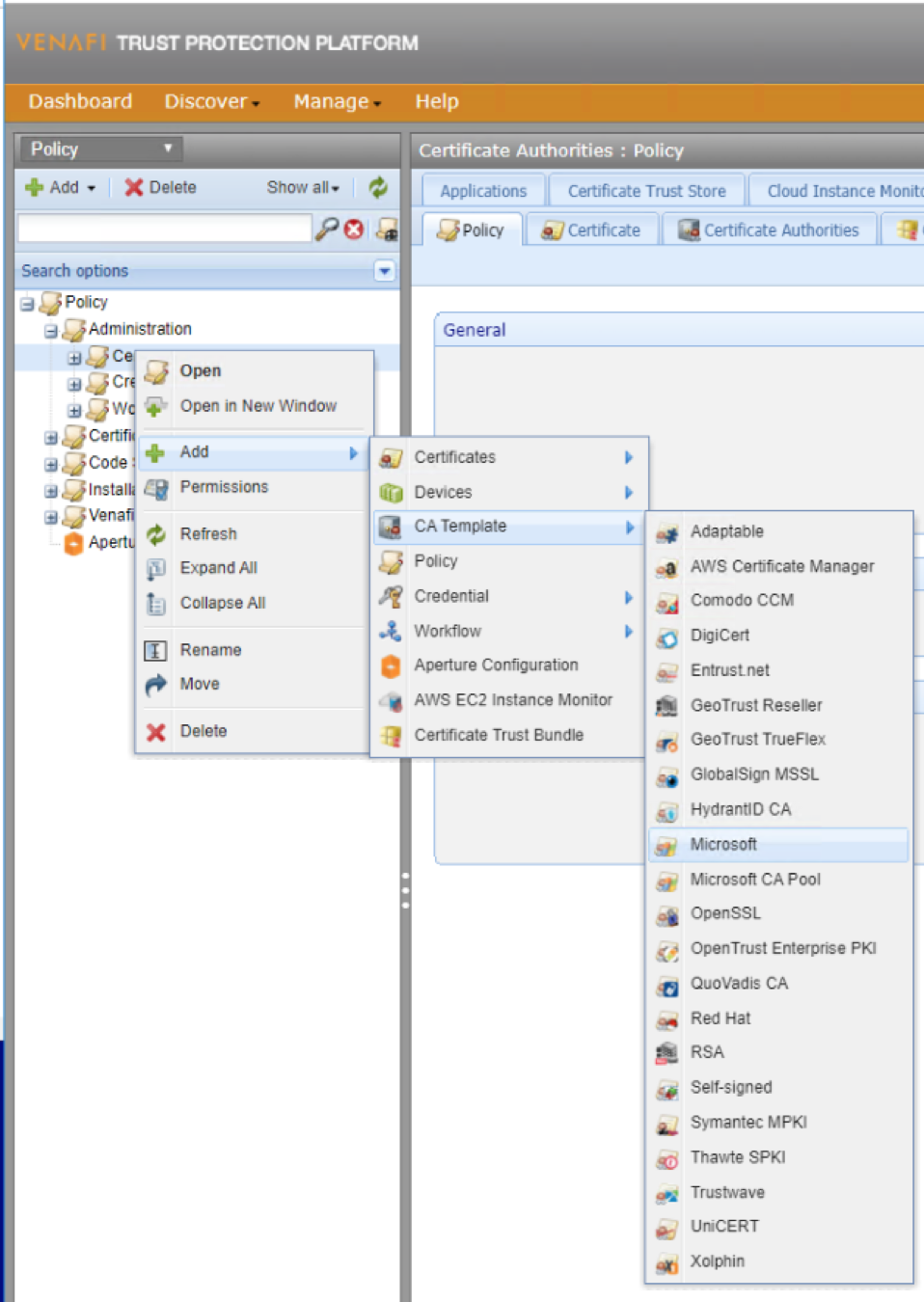Screen dimensions: 924x1302
Task: Click the Xolphin icon
Action: pos(666,1262)
